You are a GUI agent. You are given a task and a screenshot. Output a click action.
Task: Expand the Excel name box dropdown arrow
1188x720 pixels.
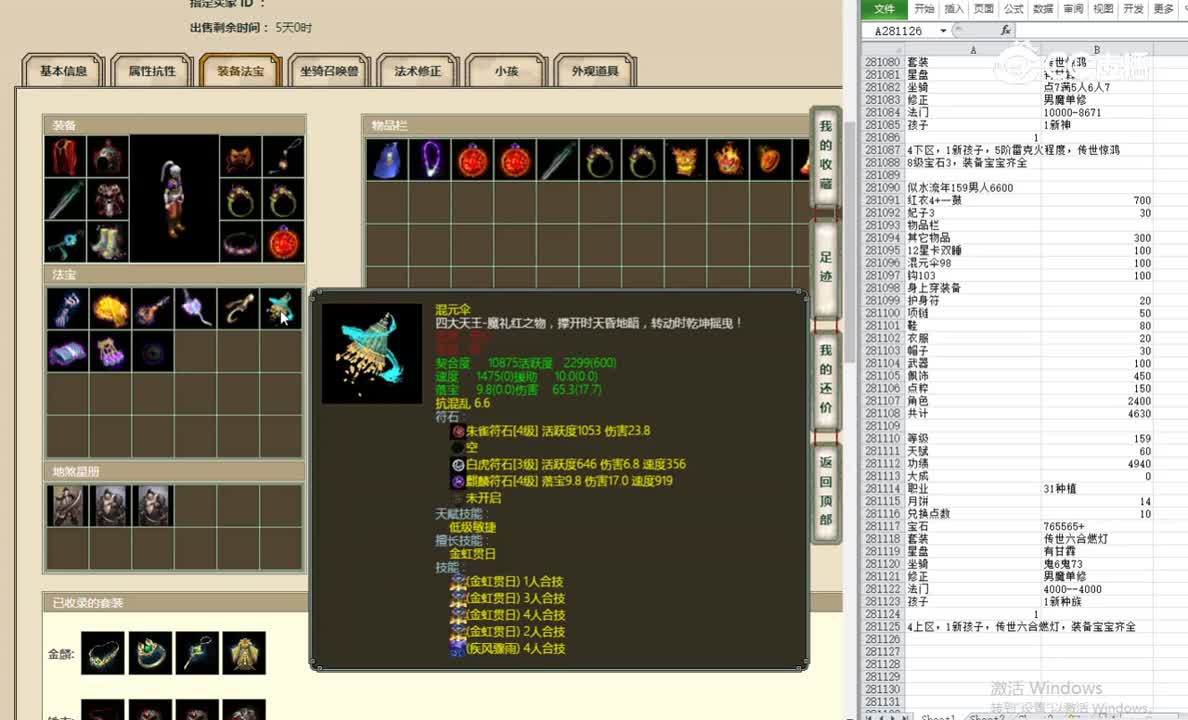[x=943, y=30]
